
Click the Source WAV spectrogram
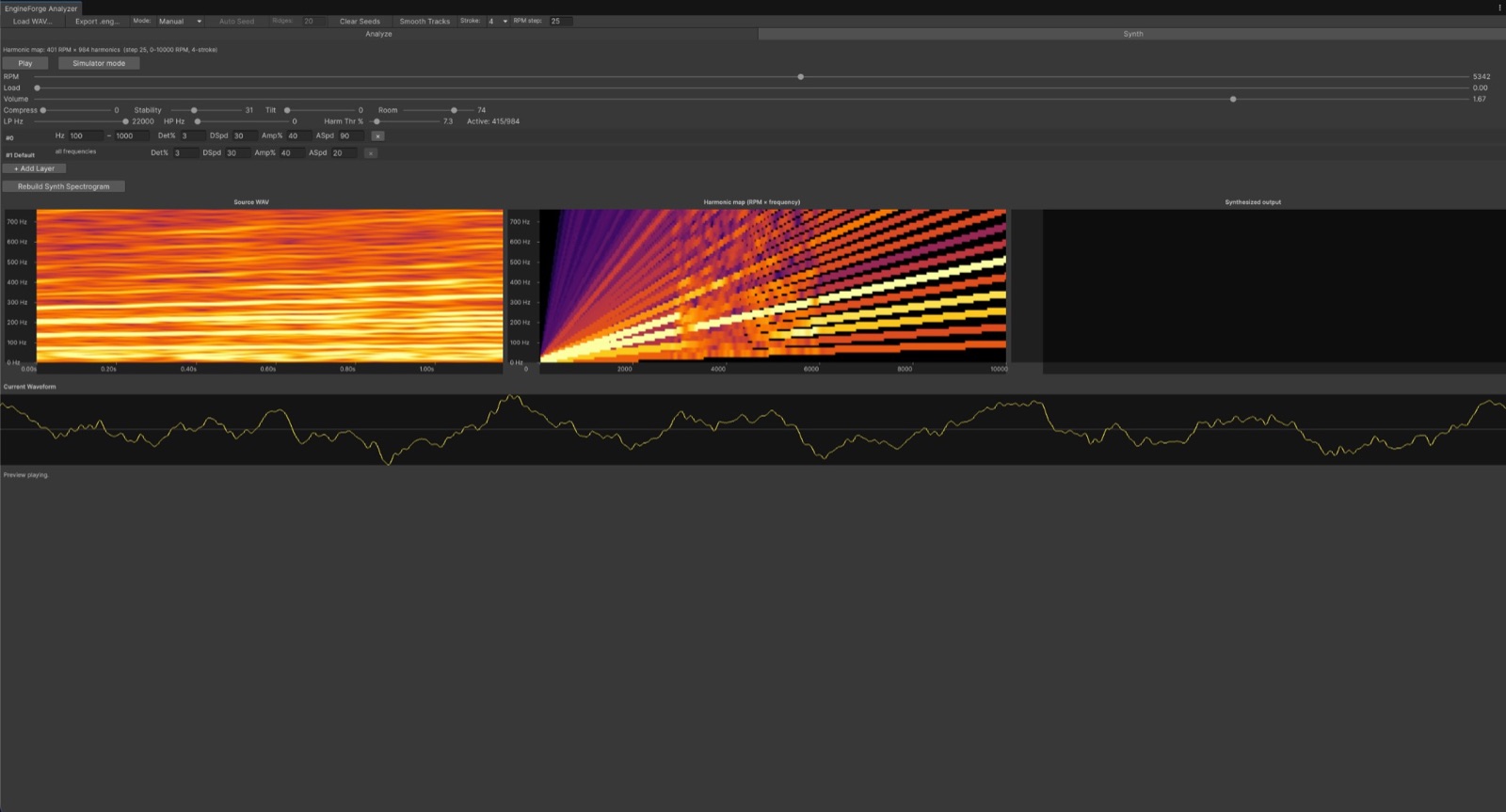(269, 286)
